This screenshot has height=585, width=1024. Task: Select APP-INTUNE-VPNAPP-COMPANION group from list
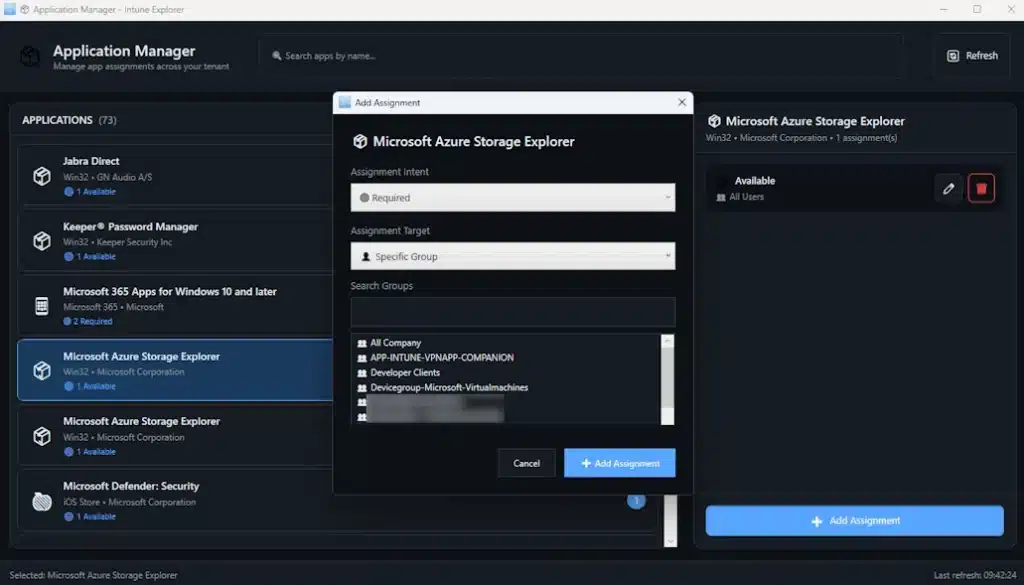(441, 358)
